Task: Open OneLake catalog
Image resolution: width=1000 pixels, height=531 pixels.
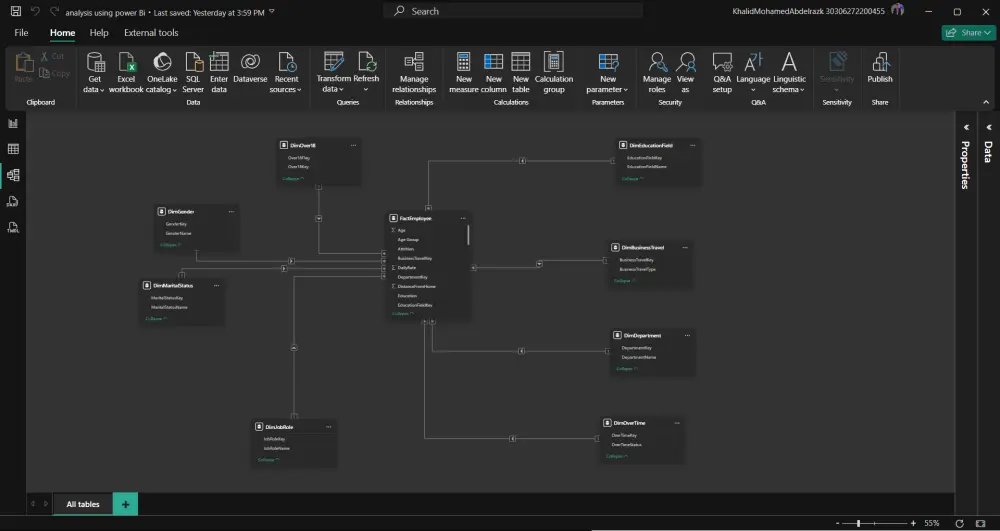Action: (162, 73)
